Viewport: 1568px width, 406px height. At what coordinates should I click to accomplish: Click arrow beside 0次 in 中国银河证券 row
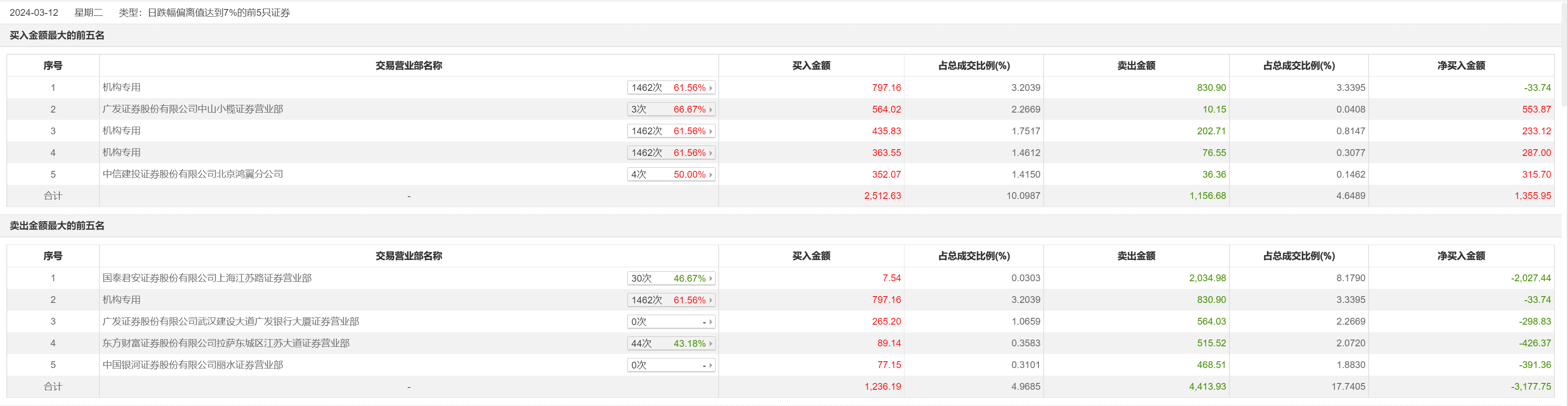coord(711,365)
